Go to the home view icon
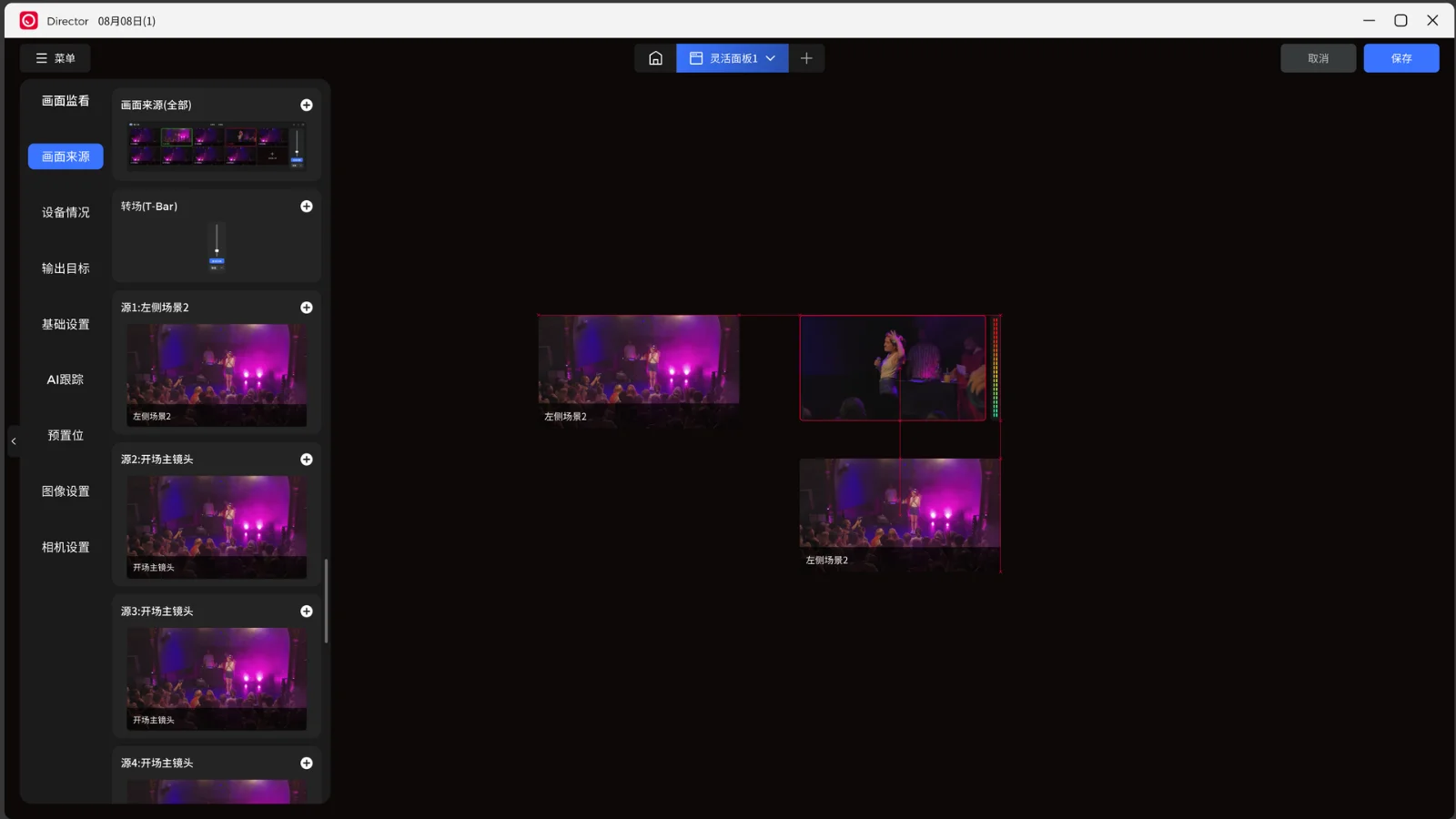The height and width of the screenshot is (819, 1456). [655, 58]
